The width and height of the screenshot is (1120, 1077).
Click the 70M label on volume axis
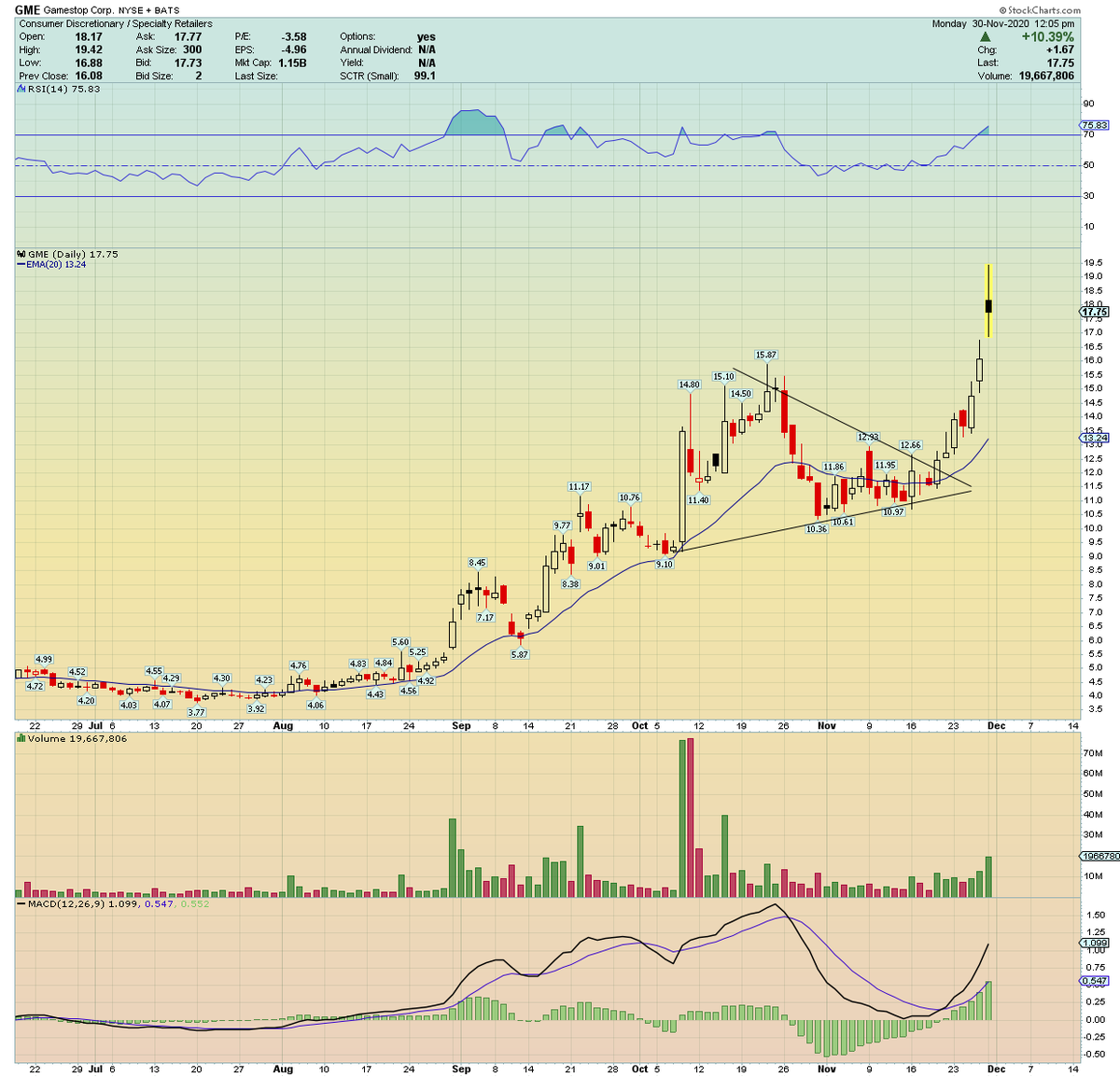[x=1092, y=752]
